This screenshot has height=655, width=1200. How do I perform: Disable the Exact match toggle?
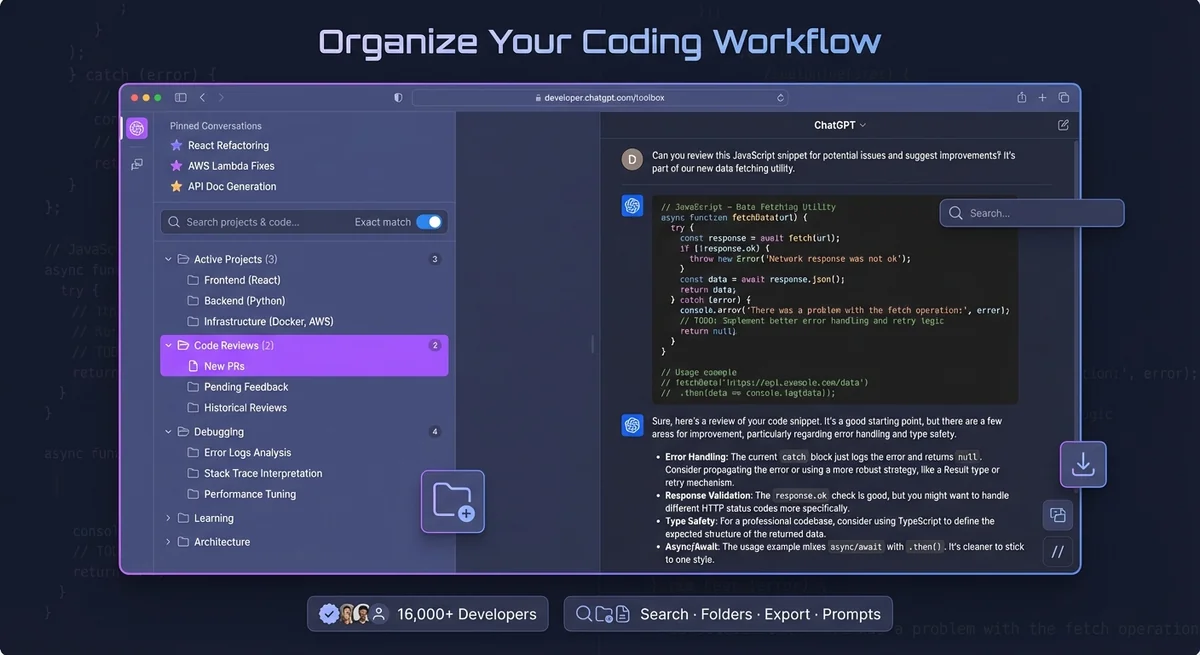tap(429, 221)
